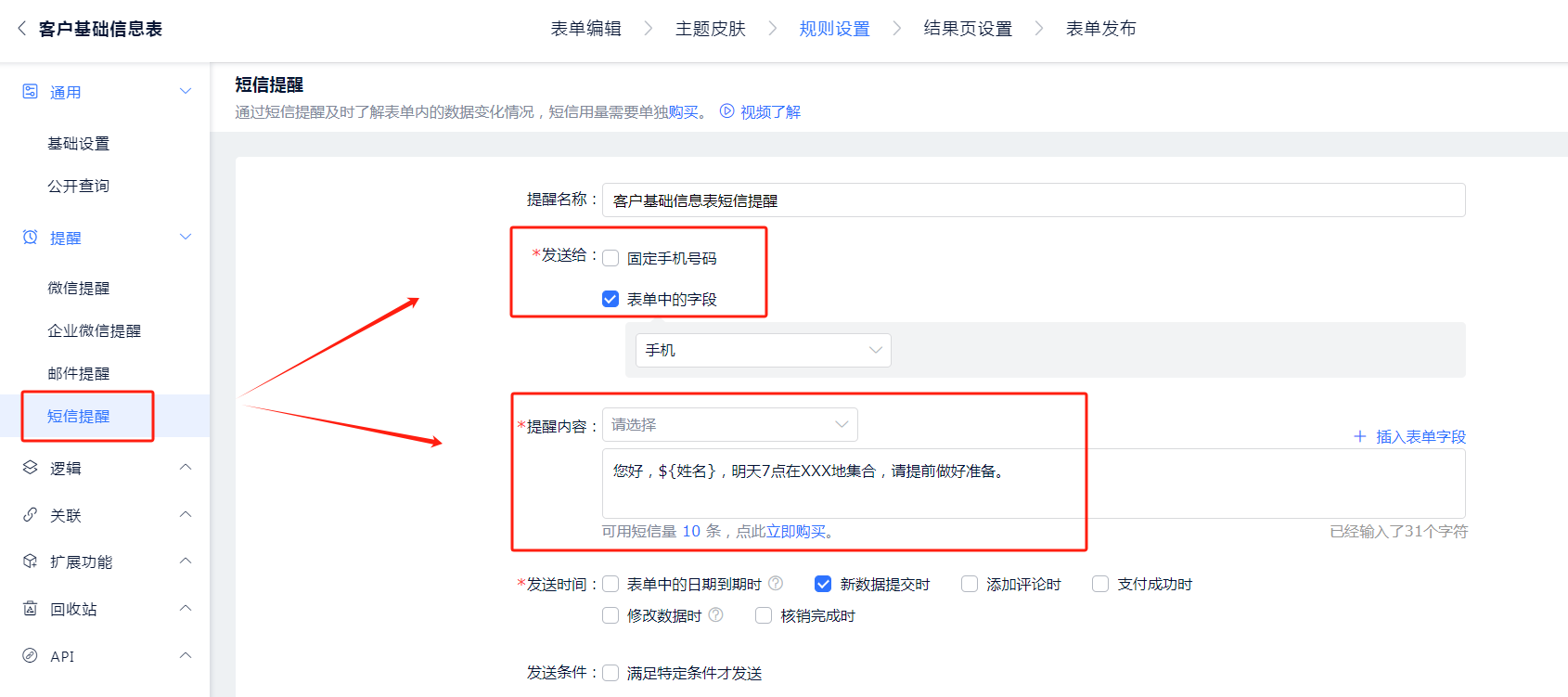1568x697 pixels.
Task: Open 微信提醒 in the sidebar
Action: point(79,288)
